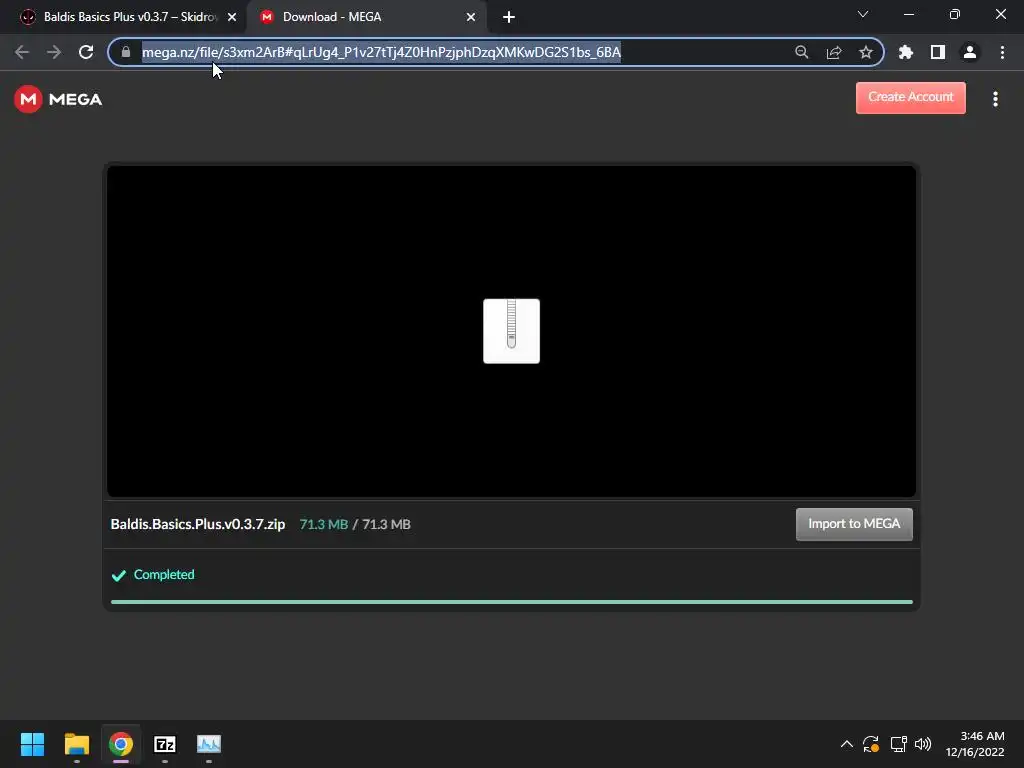Screen dimensions: 1024x768
Task: Click the green download progress bar
Action: pyautogui.click(x=511, y=601)
